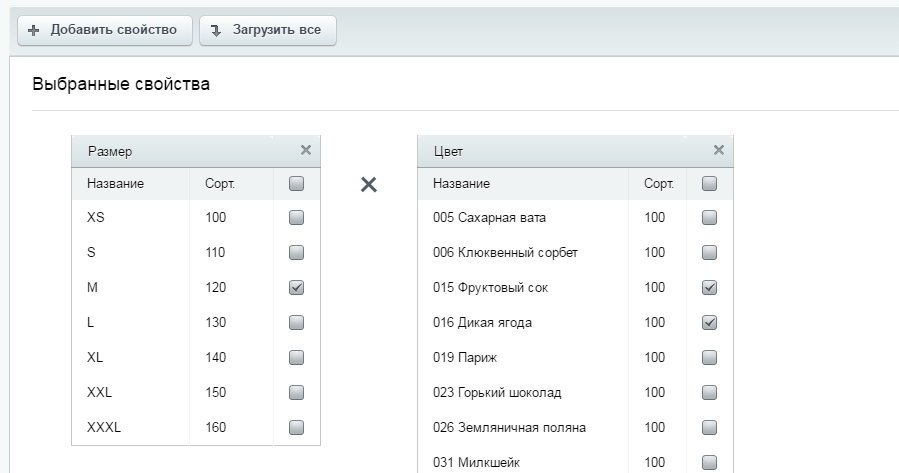Click Название column header in Цвет table
The height and width of the screenshot is (473, 899).
pos(462,184)
